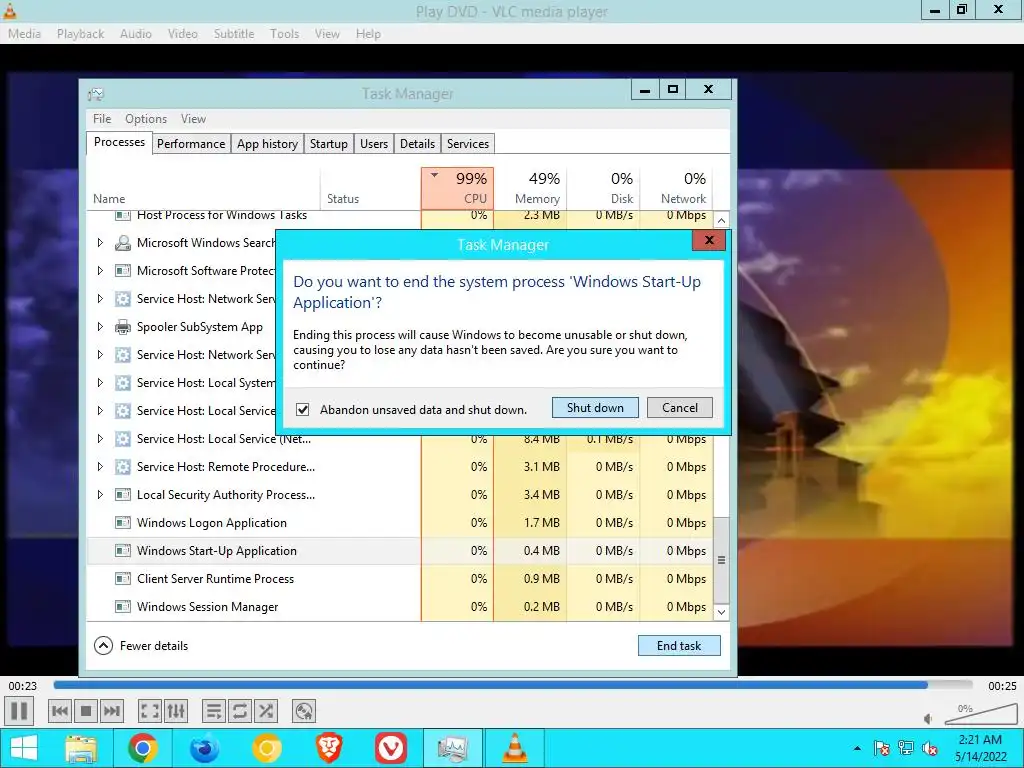The width and height of the screenshot is (1024, 768).
Task: Open VLC Subtitle menu
Action: (x=234, y=34)
